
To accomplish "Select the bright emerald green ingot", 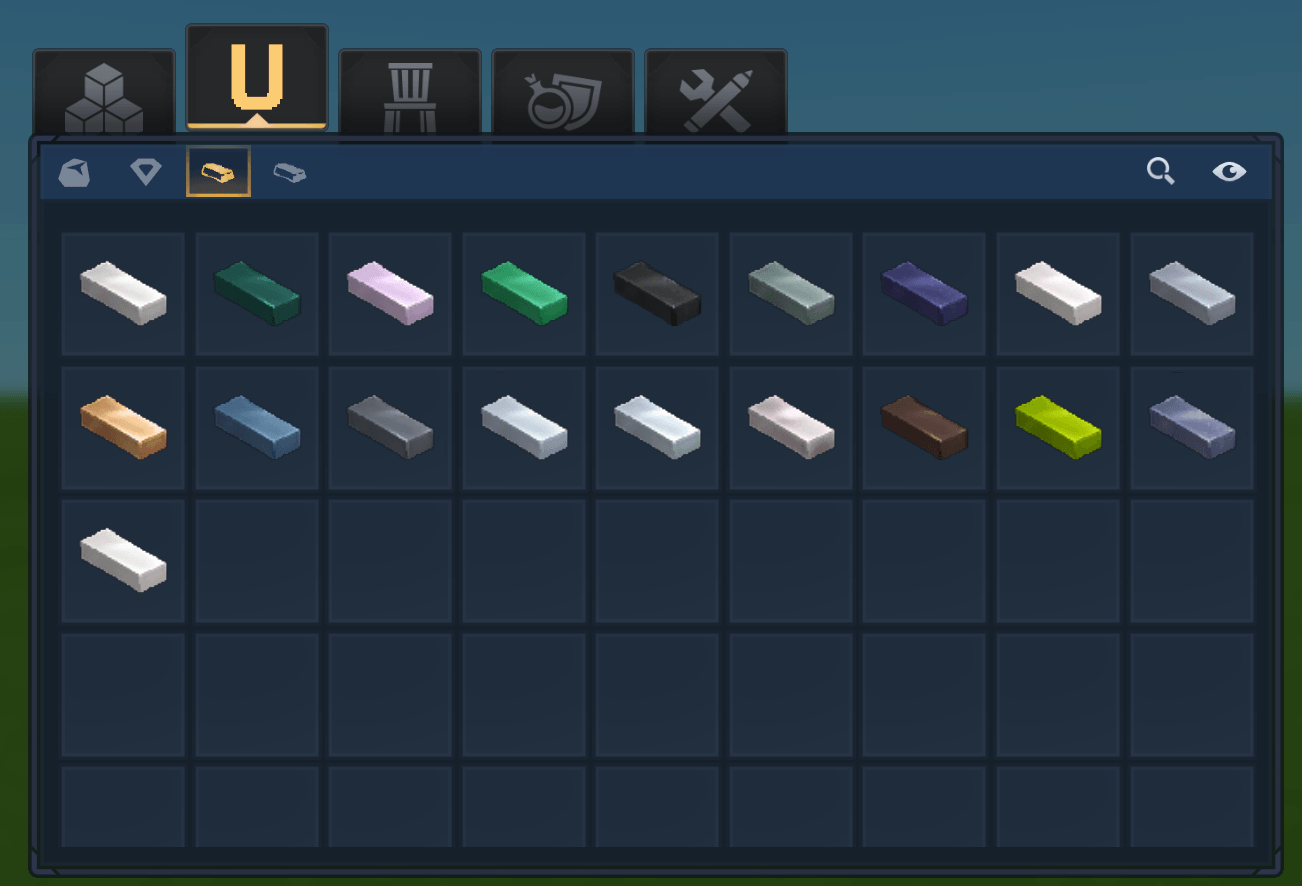I will (524, 293).
